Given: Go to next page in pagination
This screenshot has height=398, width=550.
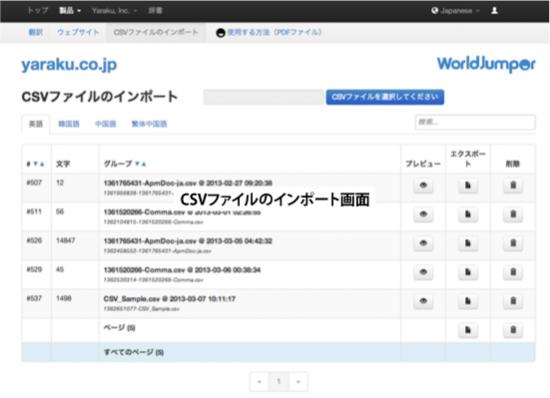Looking at the screenshot, I should pos(299,381).
